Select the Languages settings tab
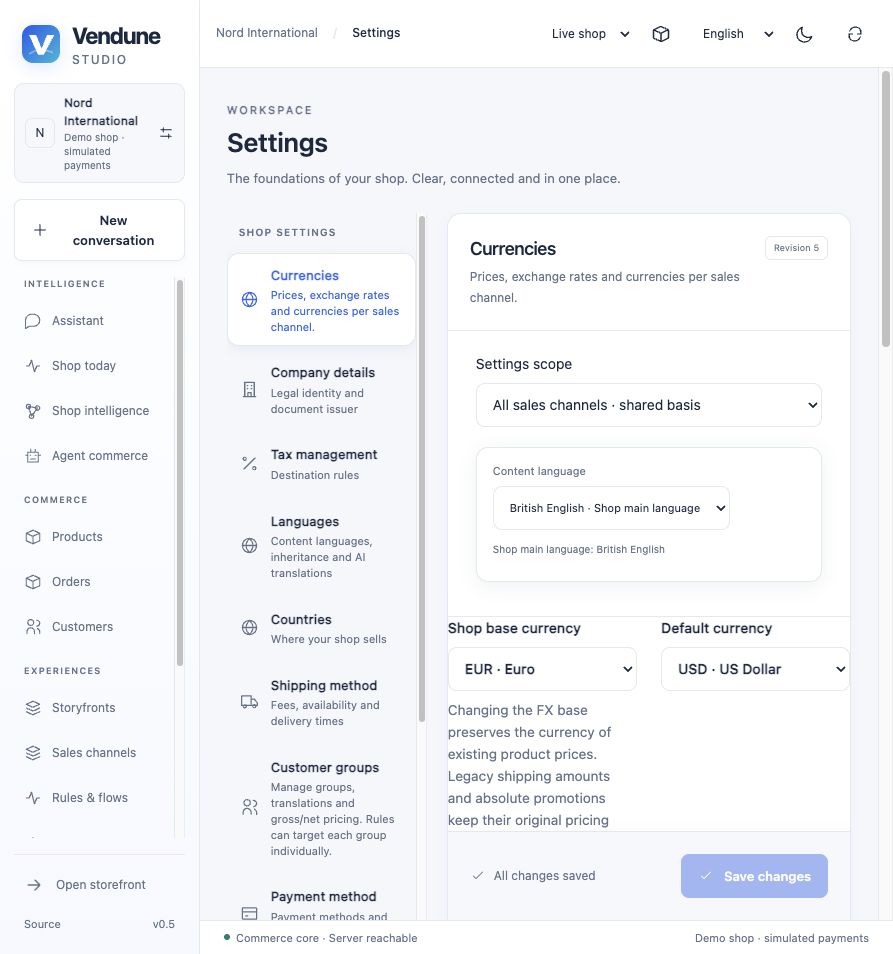Image resolution: width=893 pixels, height=954 pixels. coord(321,546)
